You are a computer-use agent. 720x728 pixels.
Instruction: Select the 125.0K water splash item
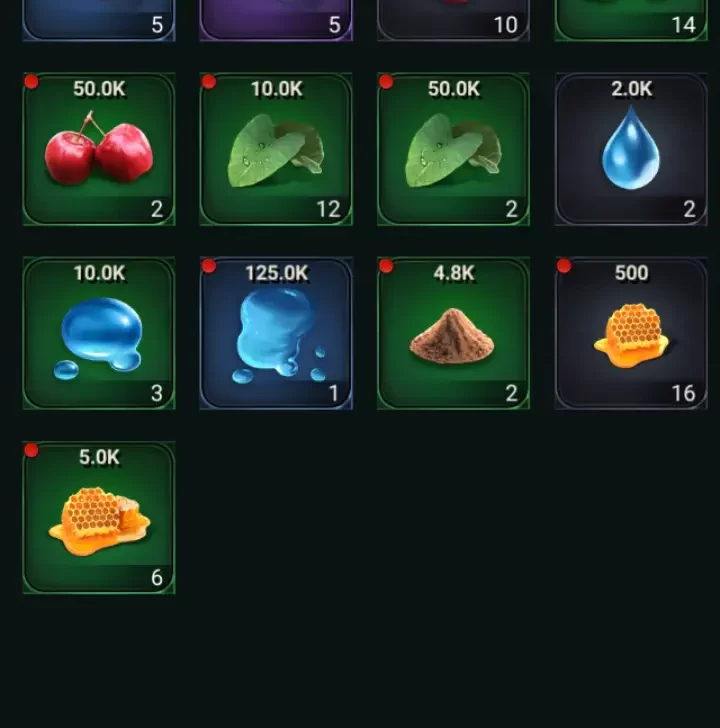(x=276, y=333)
